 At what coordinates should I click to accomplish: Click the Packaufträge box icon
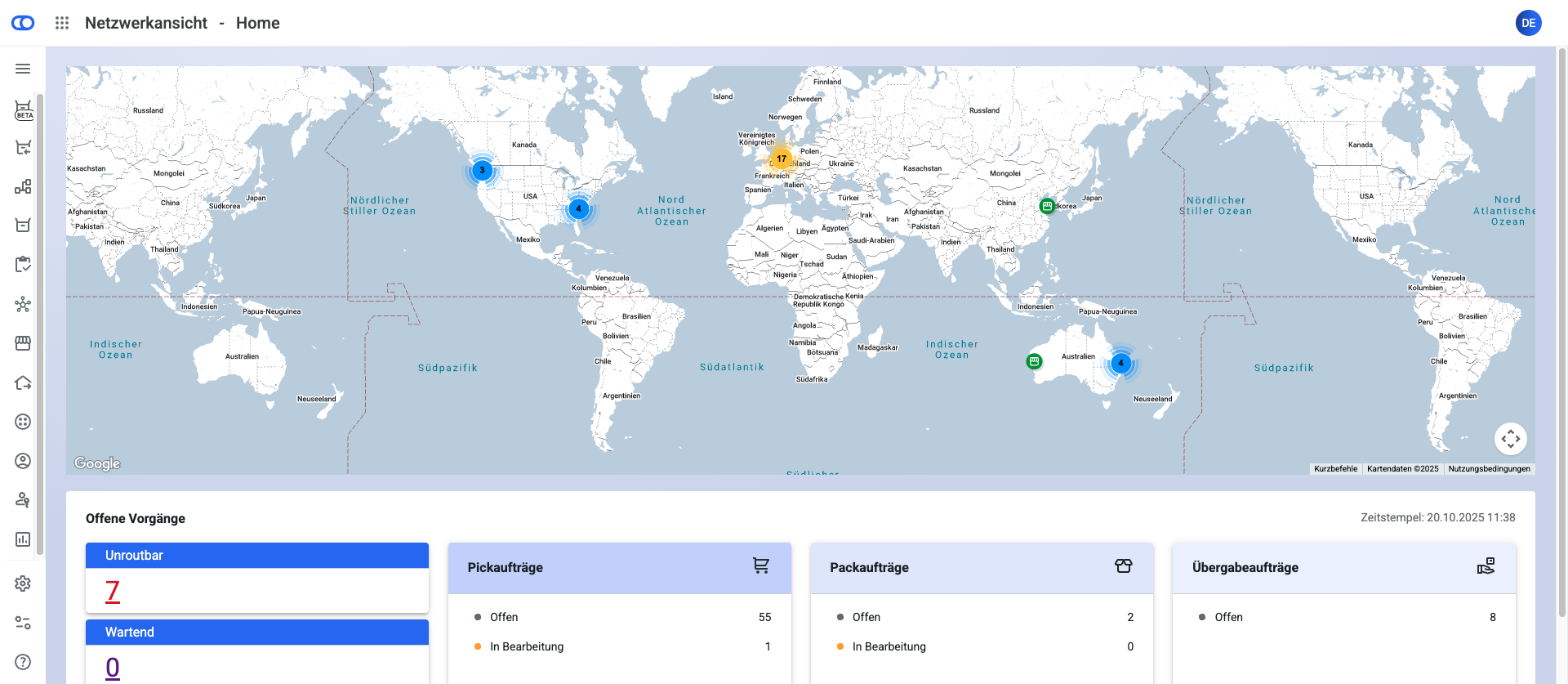(x=1124, y=566)
